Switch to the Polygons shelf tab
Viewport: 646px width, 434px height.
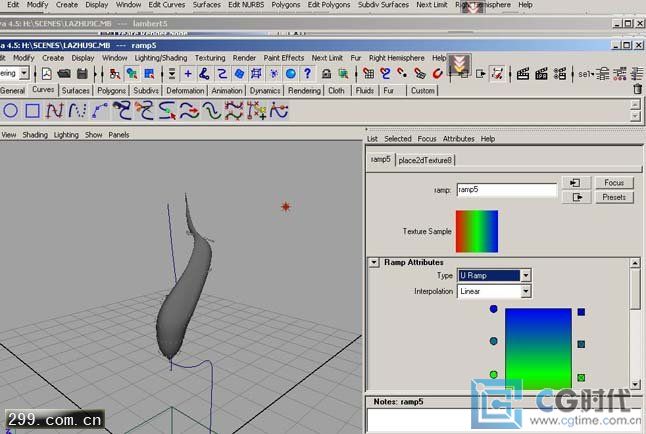click(x=111, y=91)
